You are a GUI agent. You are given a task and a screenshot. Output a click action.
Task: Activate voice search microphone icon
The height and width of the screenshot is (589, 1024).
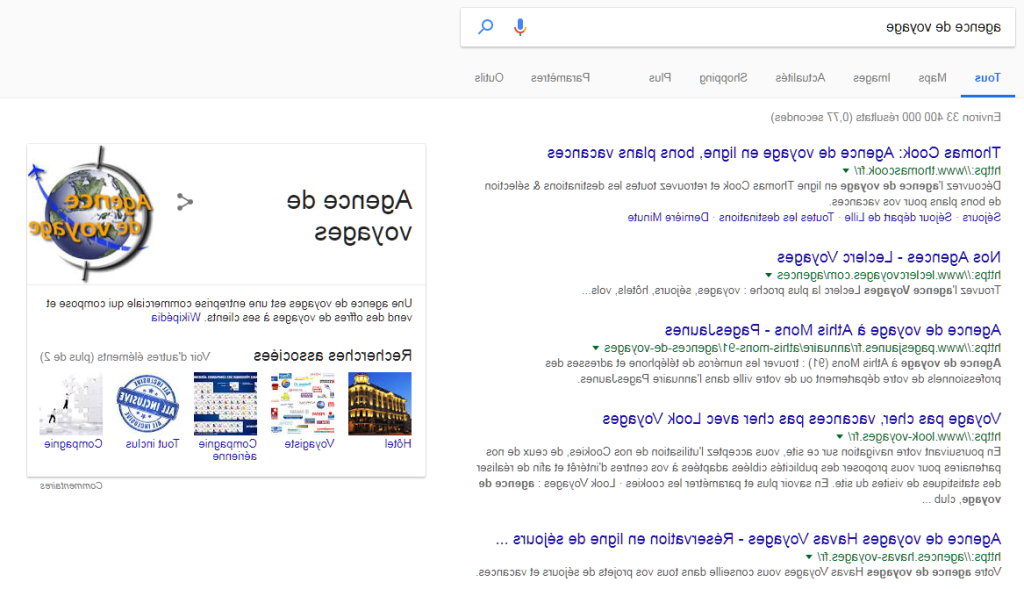pos(520,27)
